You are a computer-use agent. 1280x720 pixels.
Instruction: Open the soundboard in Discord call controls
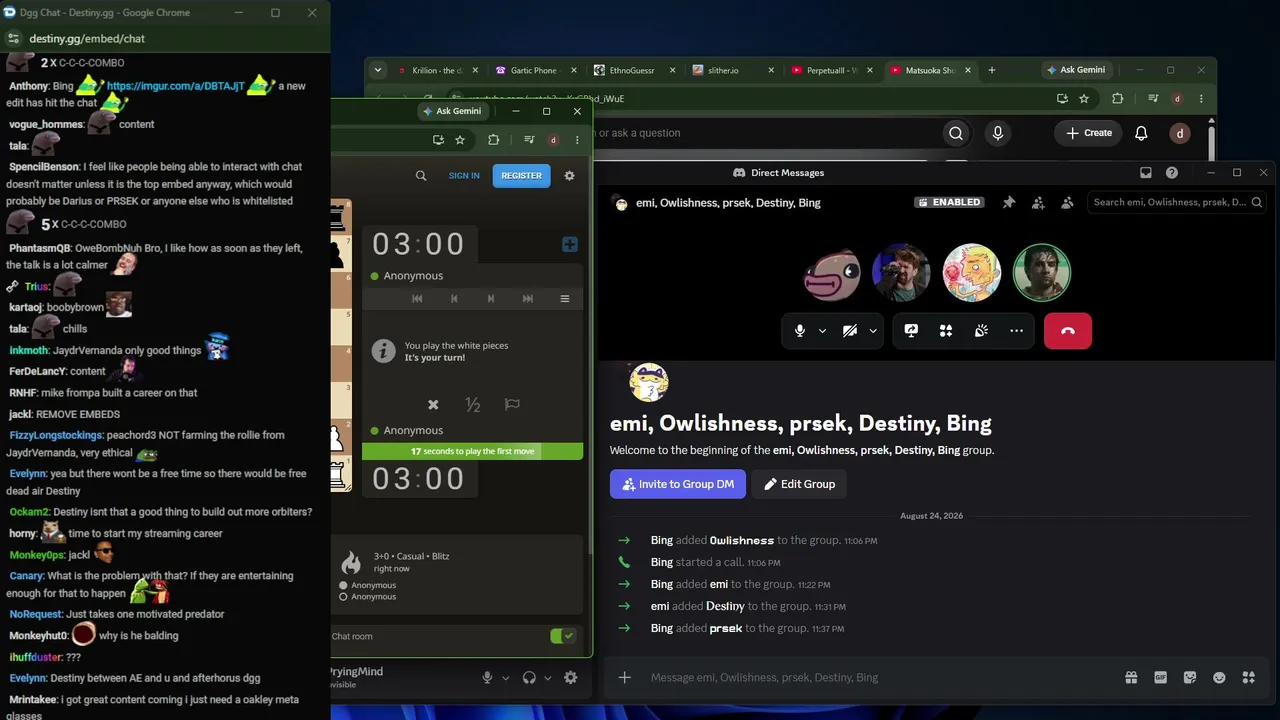pyautogui.click(x=981, y=331)
